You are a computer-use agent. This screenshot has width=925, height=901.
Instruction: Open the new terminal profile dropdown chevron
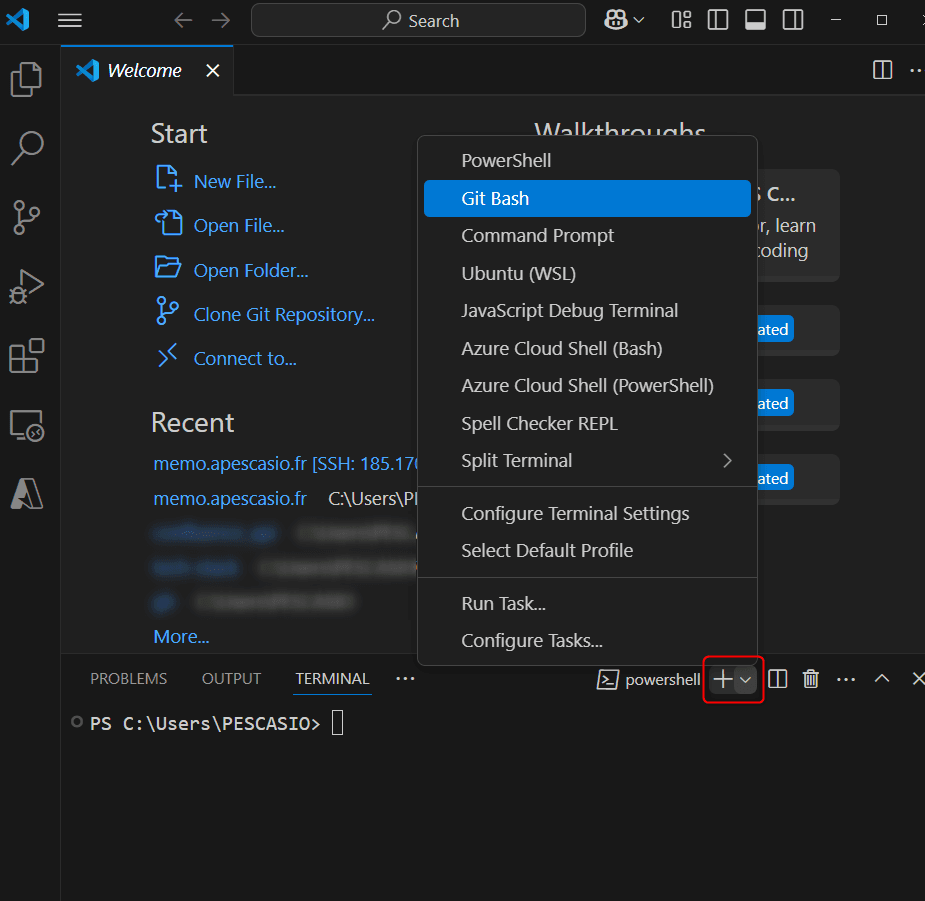[x=744, y=678]
